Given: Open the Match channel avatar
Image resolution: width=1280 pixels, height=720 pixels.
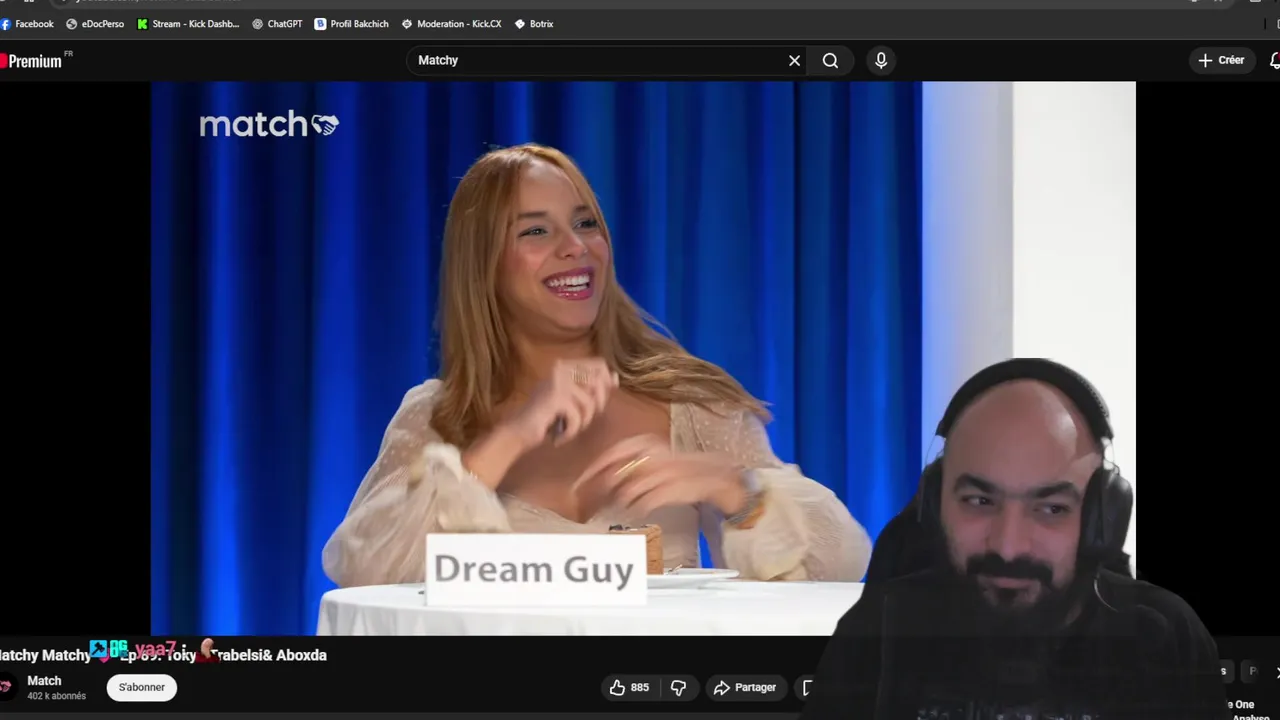Looking at the screenshot, I should click(x=6, y=687).
